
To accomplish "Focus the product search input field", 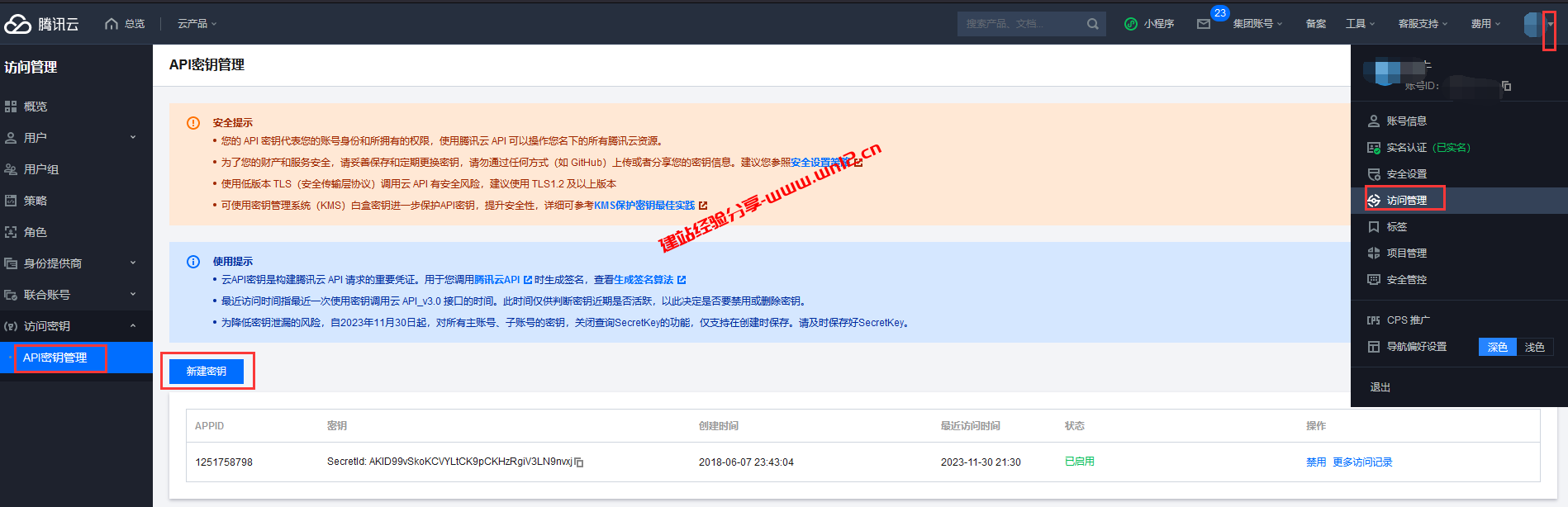I will pyautogui.click(x=1023, y=24).
